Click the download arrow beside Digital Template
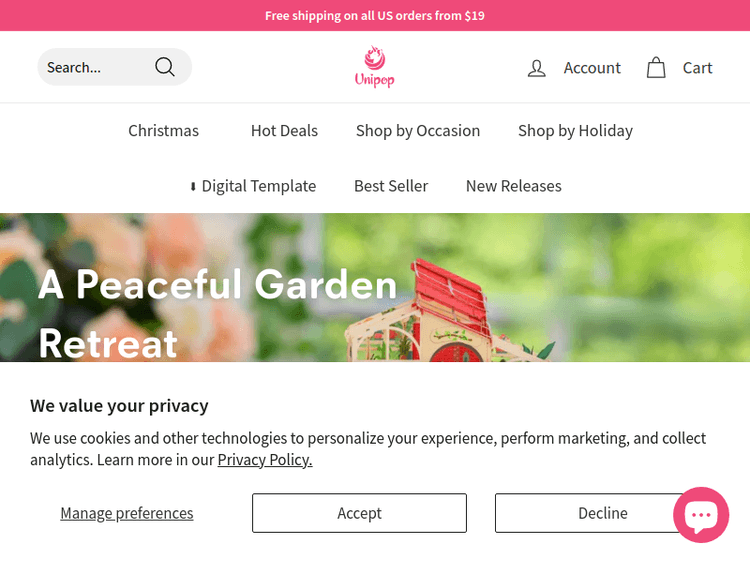Screen dimensions: 750x563 click(x=193, y=187)
